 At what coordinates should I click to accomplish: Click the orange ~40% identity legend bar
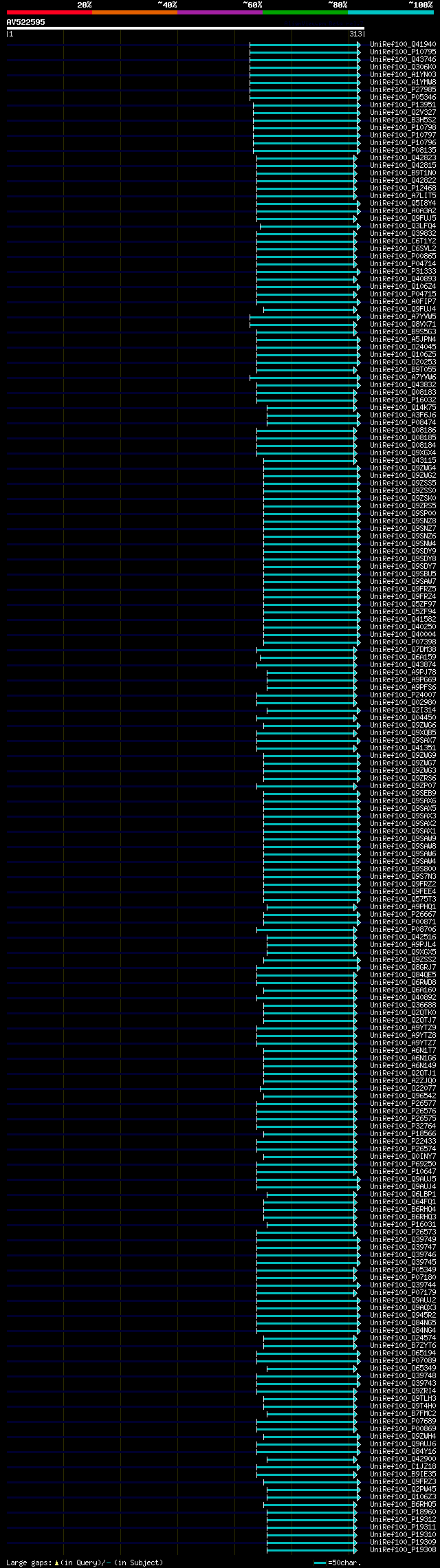pyautogui.click(x=135, y=12)
